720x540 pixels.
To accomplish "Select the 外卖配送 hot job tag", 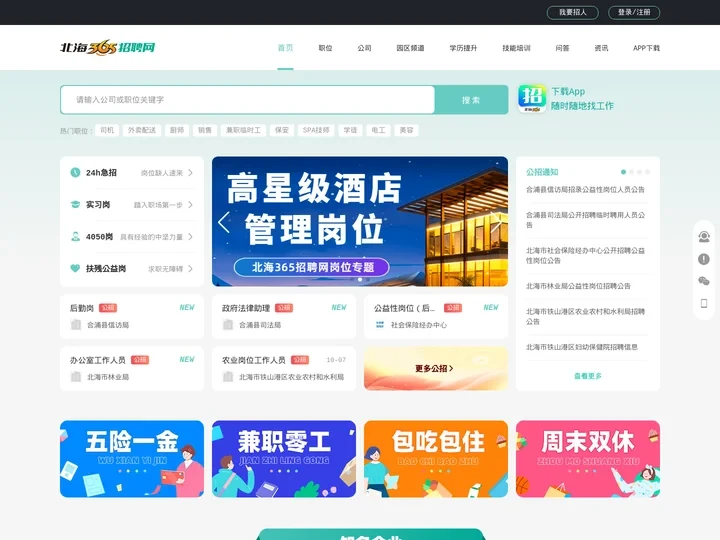I will pos(142,130).
